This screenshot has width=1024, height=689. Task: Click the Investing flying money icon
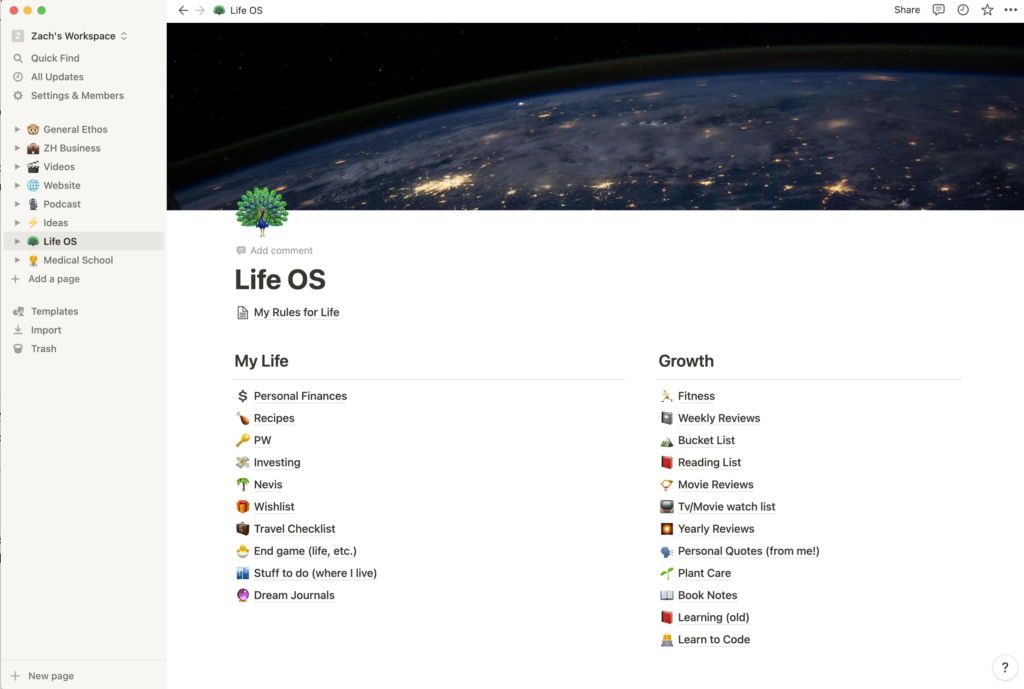(242, 462)
